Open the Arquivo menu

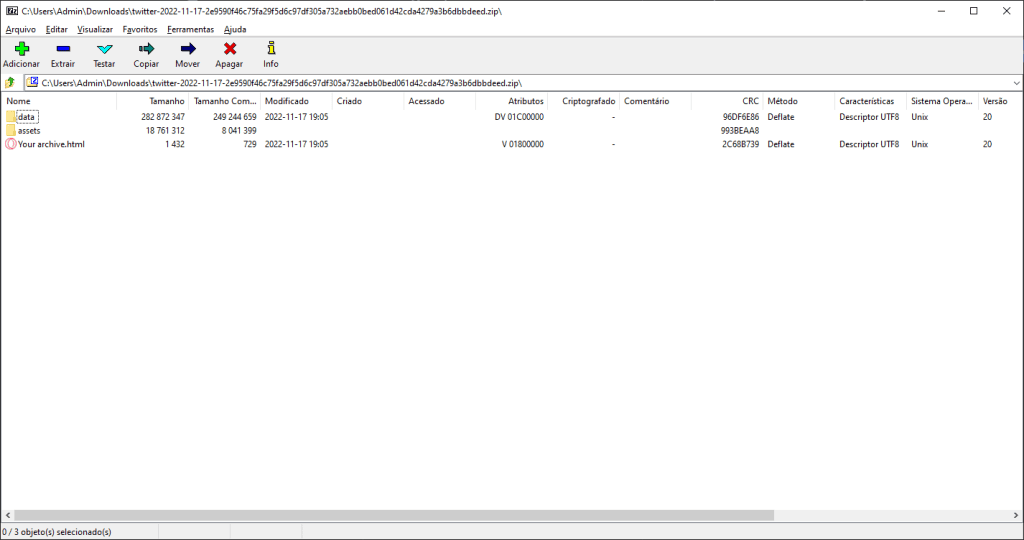[20, 30]
